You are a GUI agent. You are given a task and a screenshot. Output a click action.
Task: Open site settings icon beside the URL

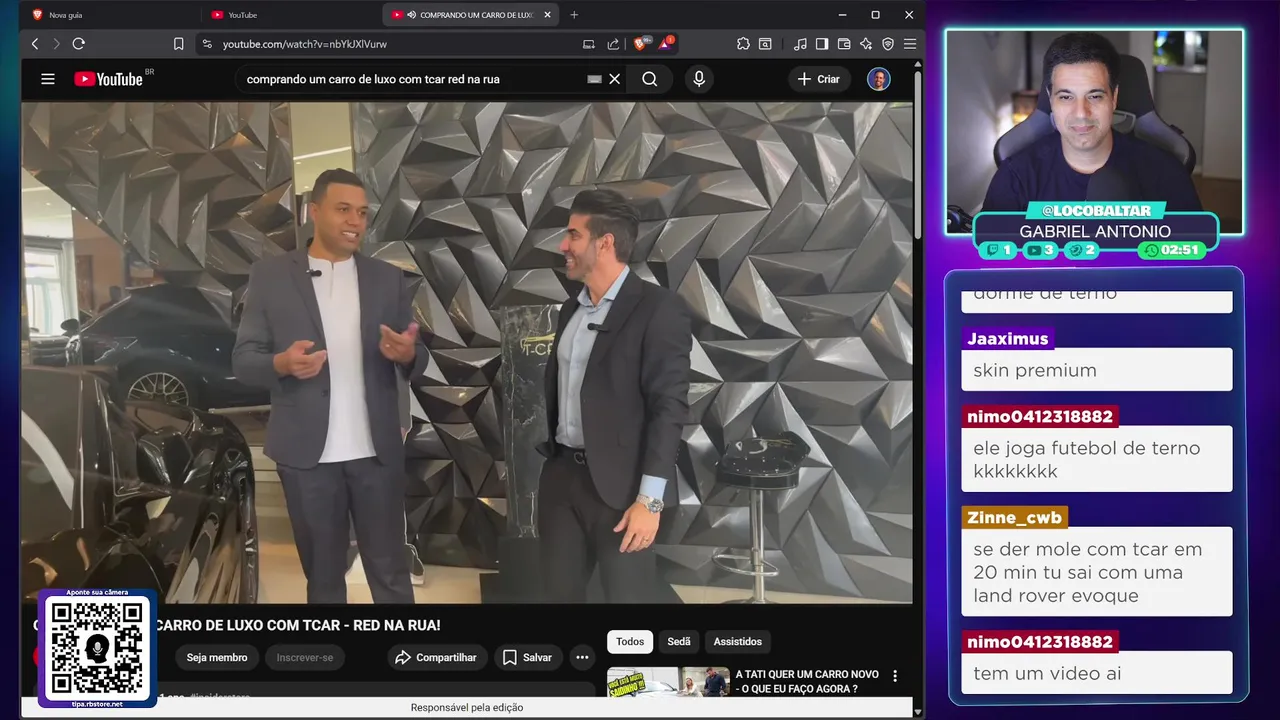[207, 44]
